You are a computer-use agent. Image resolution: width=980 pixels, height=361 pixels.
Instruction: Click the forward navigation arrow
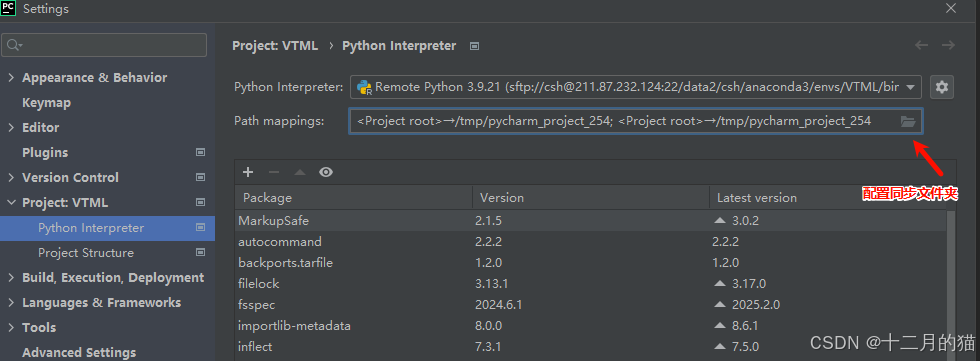(948, 45)
